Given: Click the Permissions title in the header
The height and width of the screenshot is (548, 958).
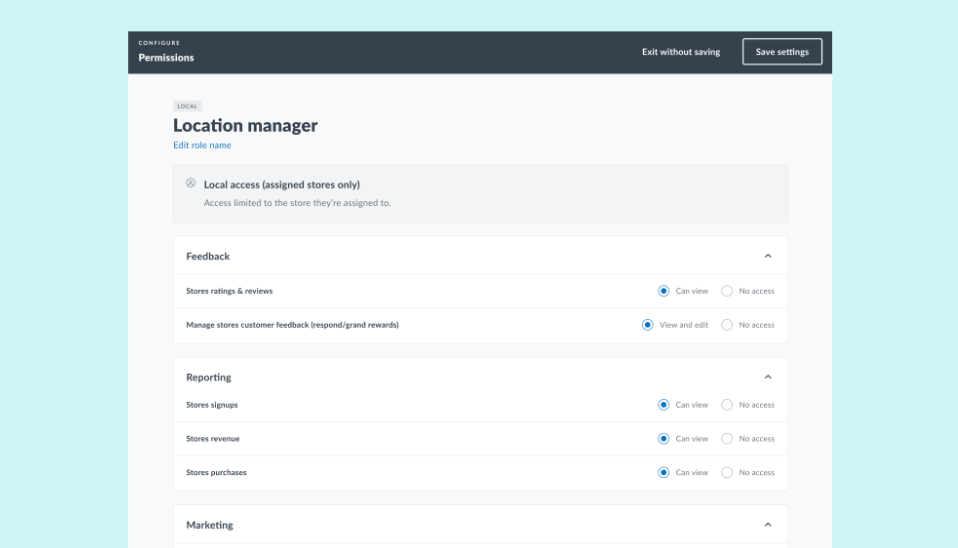Looking at the screenshot, I should pos(166,57).
